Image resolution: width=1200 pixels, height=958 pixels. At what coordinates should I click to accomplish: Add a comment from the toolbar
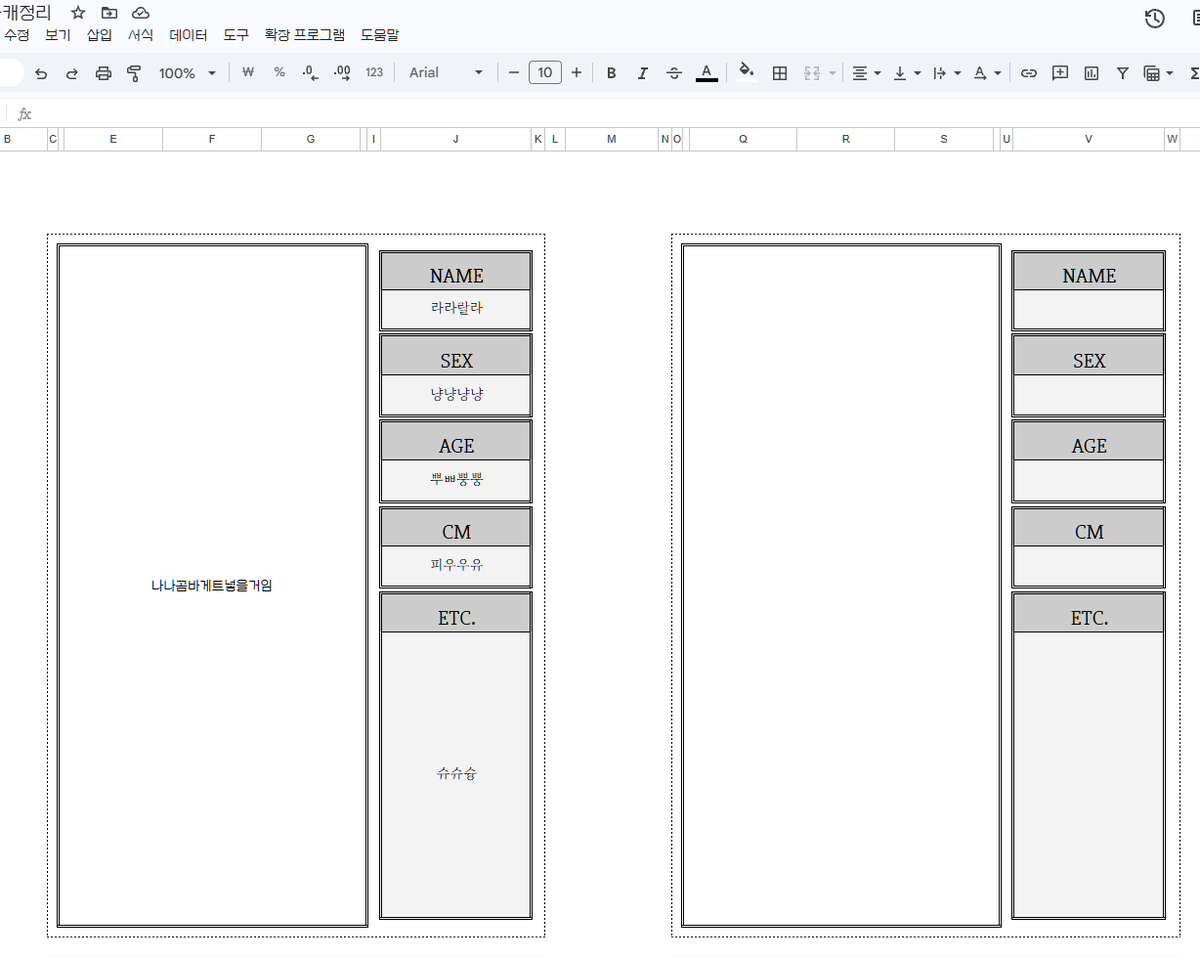coord(1060,73)
